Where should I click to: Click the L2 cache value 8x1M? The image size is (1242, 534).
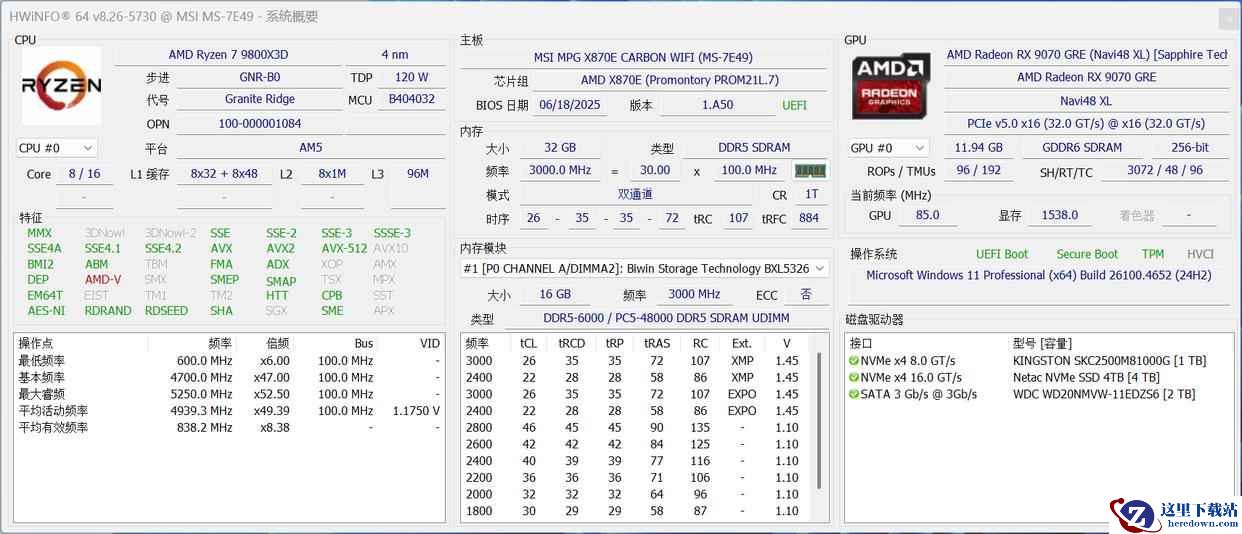[332, 174]
